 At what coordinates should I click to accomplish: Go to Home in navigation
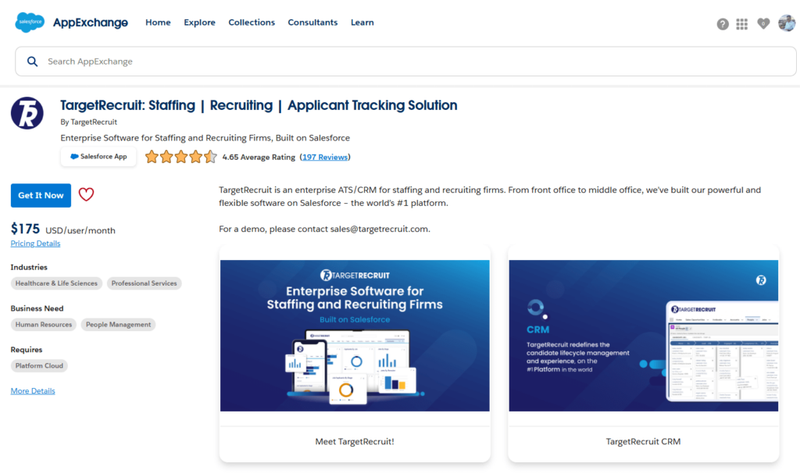coord(158,22)
